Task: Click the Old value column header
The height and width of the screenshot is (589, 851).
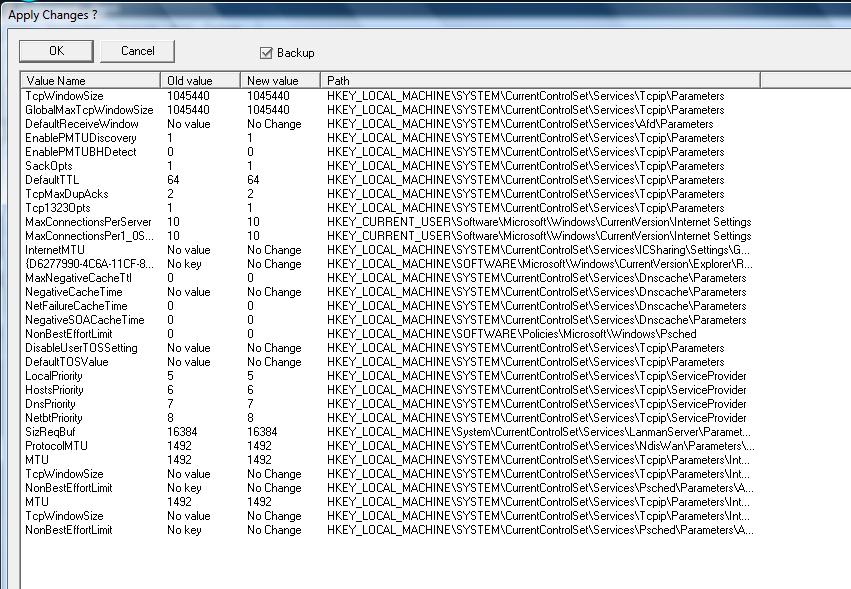Action: [200, 80]
